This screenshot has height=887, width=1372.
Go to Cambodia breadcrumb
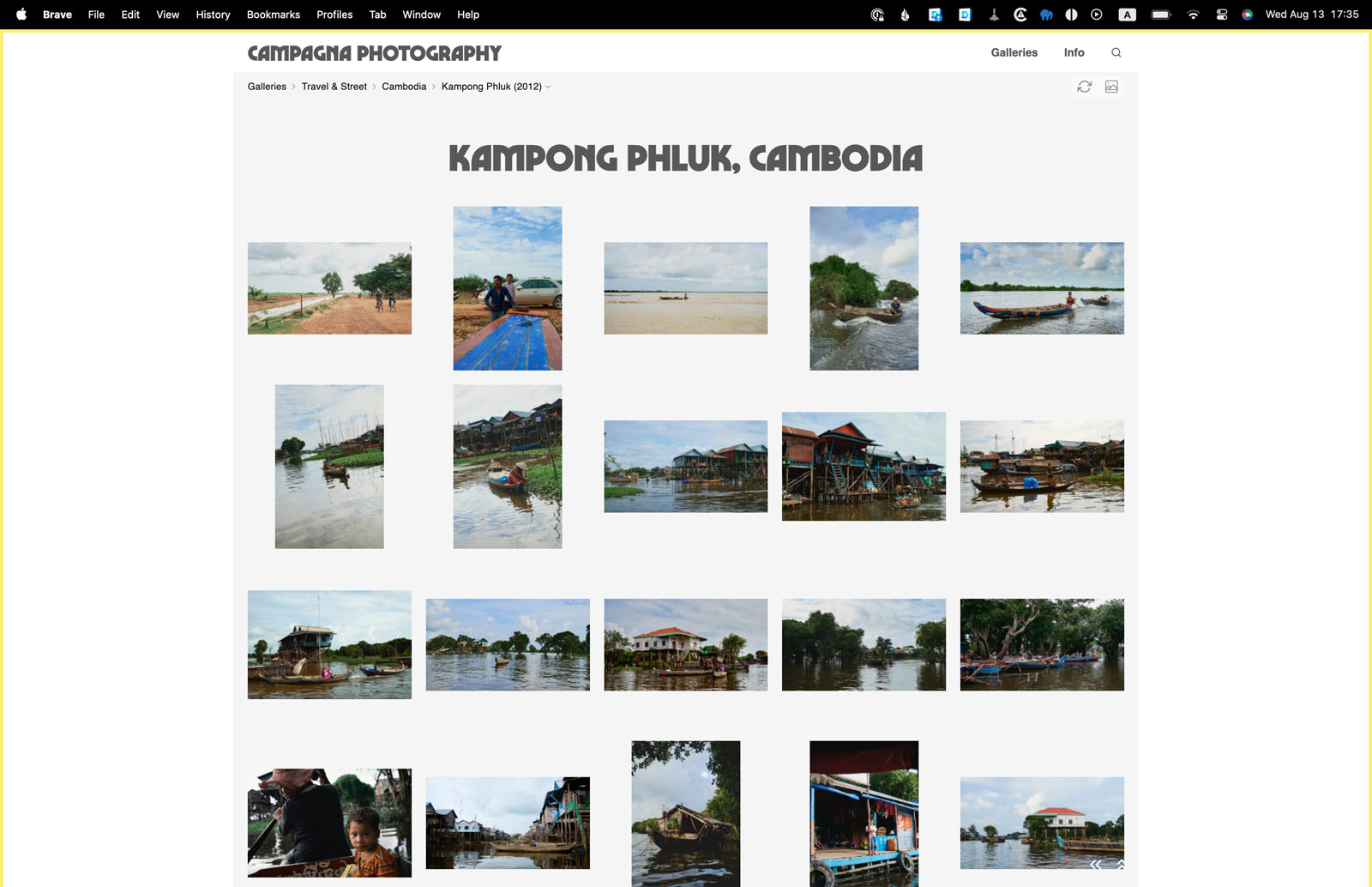click(x=404, y=87)
